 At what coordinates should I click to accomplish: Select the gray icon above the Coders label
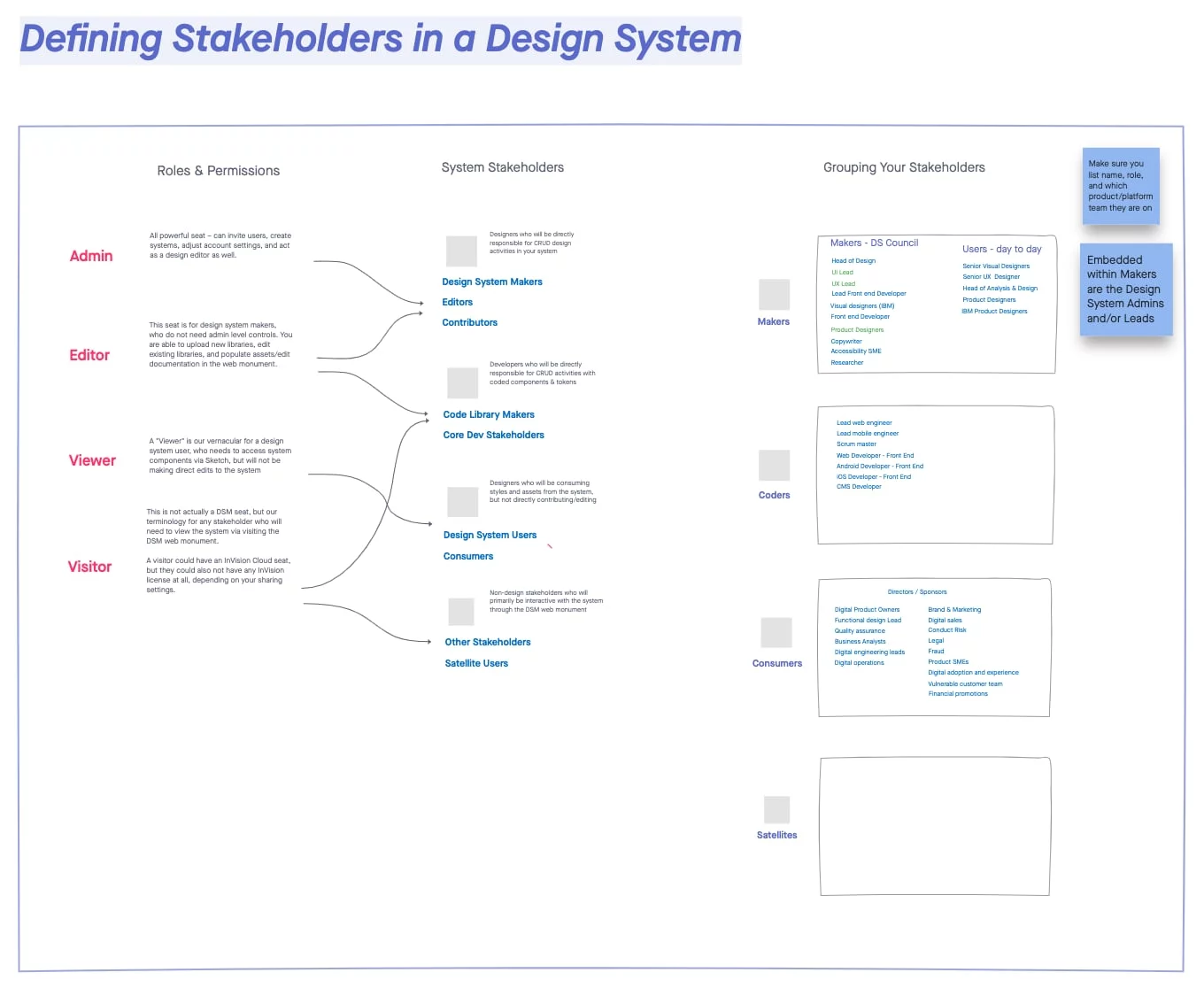(x=774, y=466)
